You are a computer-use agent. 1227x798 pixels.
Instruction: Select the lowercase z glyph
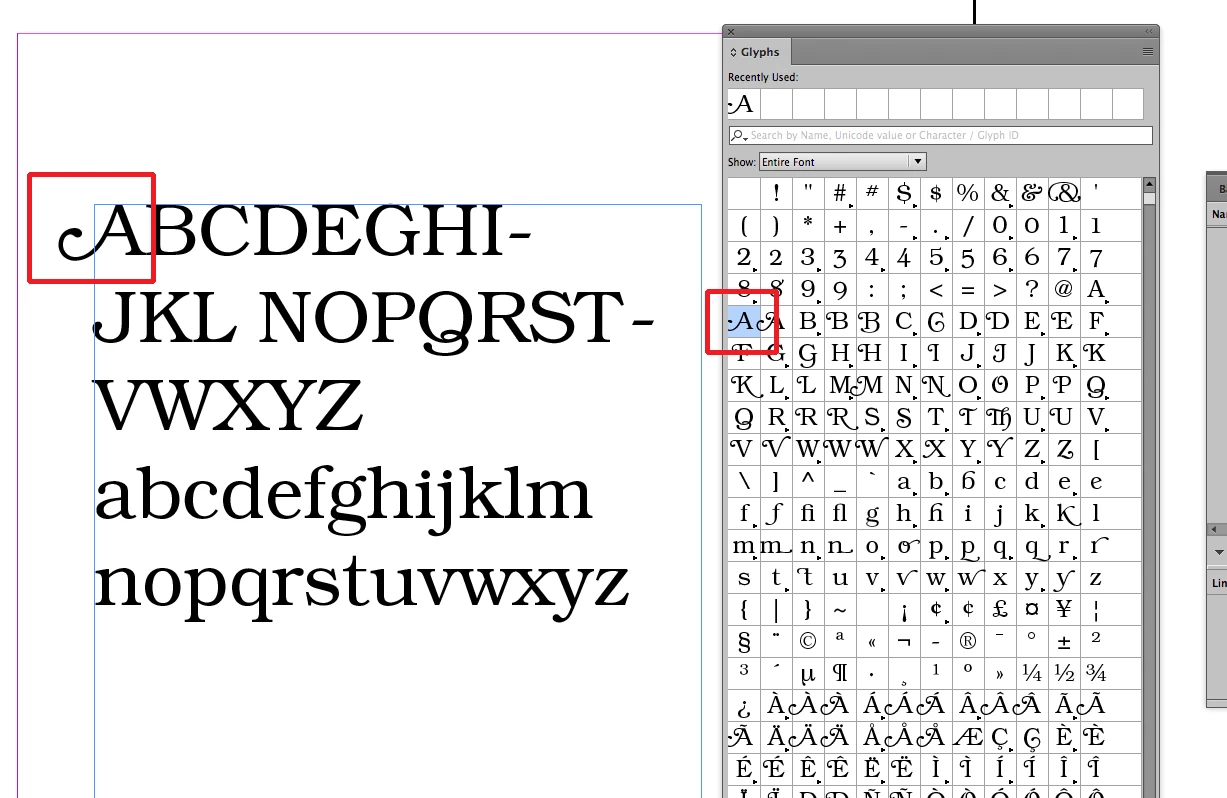pos(1095,578)
